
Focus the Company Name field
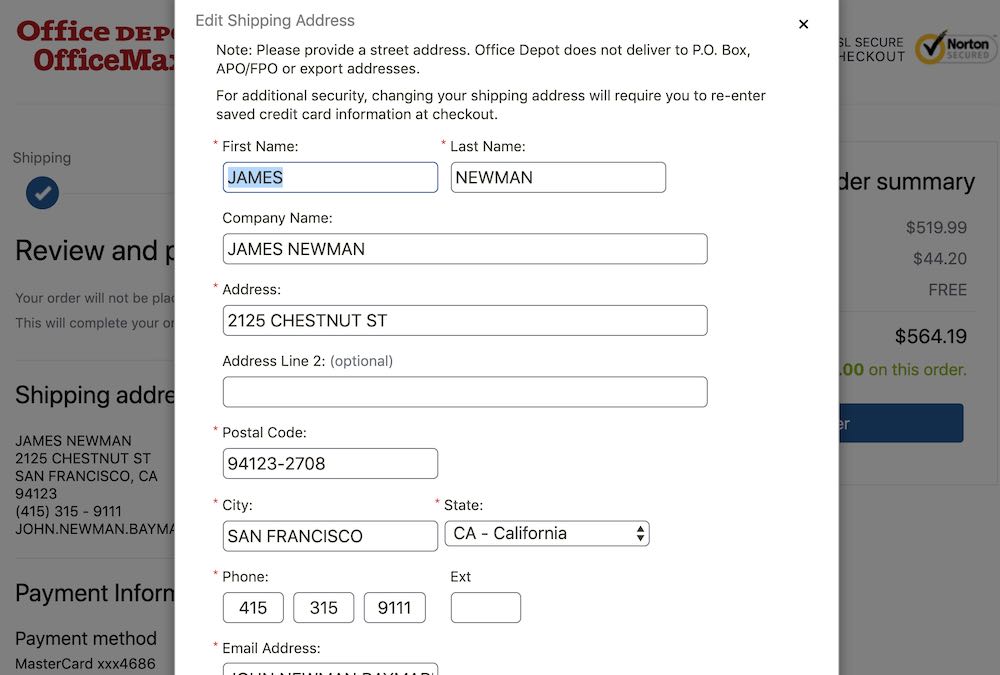[x=465, y=249]
